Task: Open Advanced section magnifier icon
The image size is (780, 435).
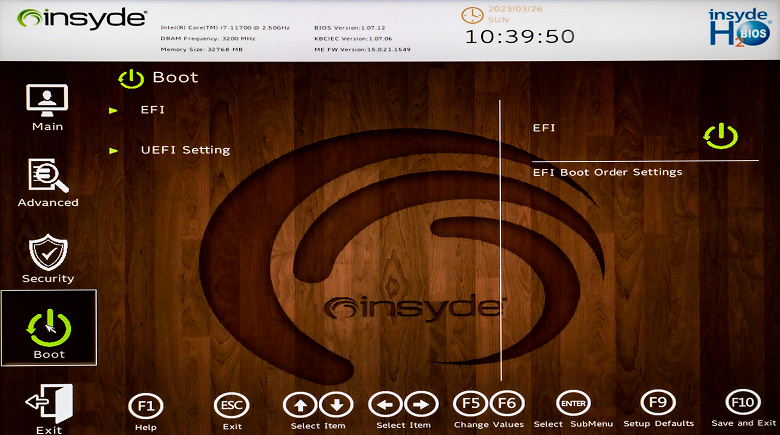Action: point(48,175)
